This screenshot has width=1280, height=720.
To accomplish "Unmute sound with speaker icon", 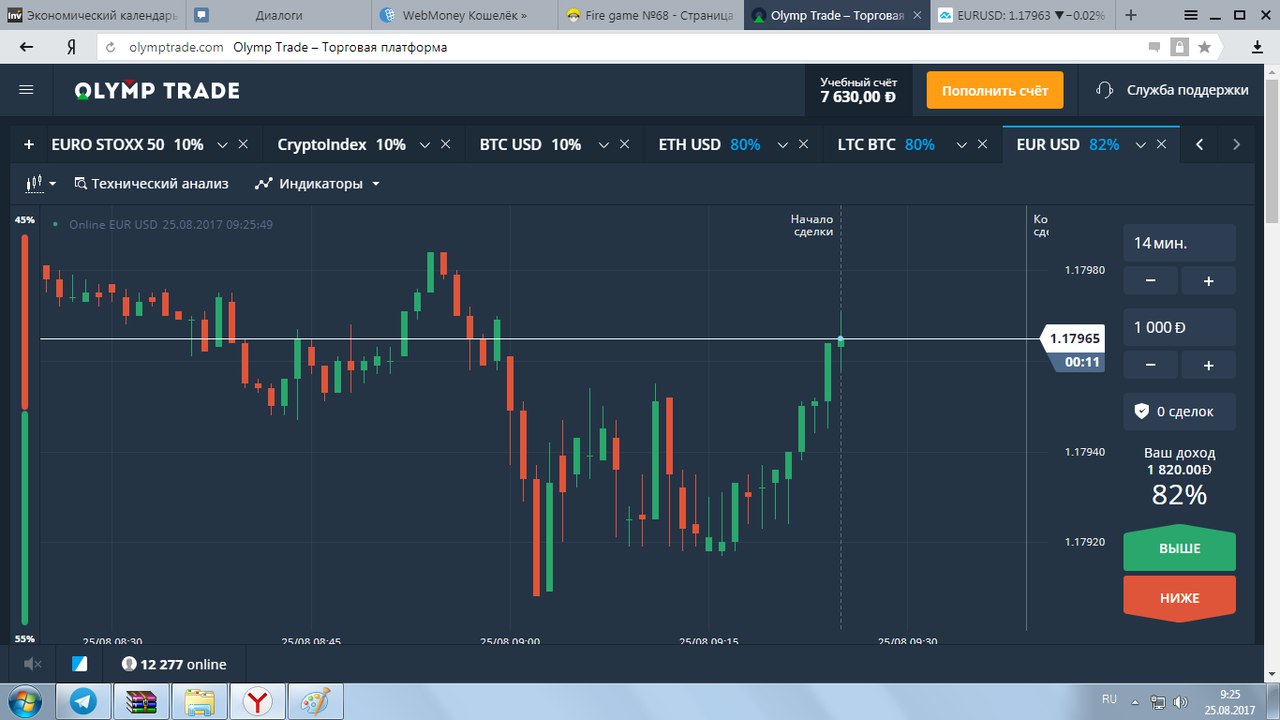I will pyautogui.click(x=32, y=664).
